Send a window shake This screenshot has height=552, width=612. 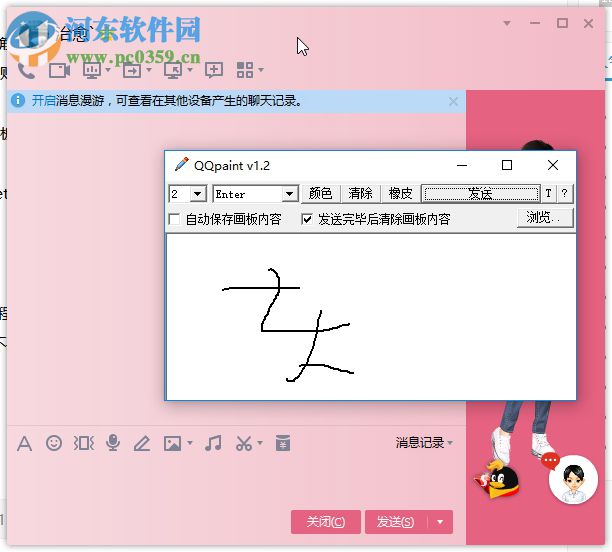coord(84,443)
